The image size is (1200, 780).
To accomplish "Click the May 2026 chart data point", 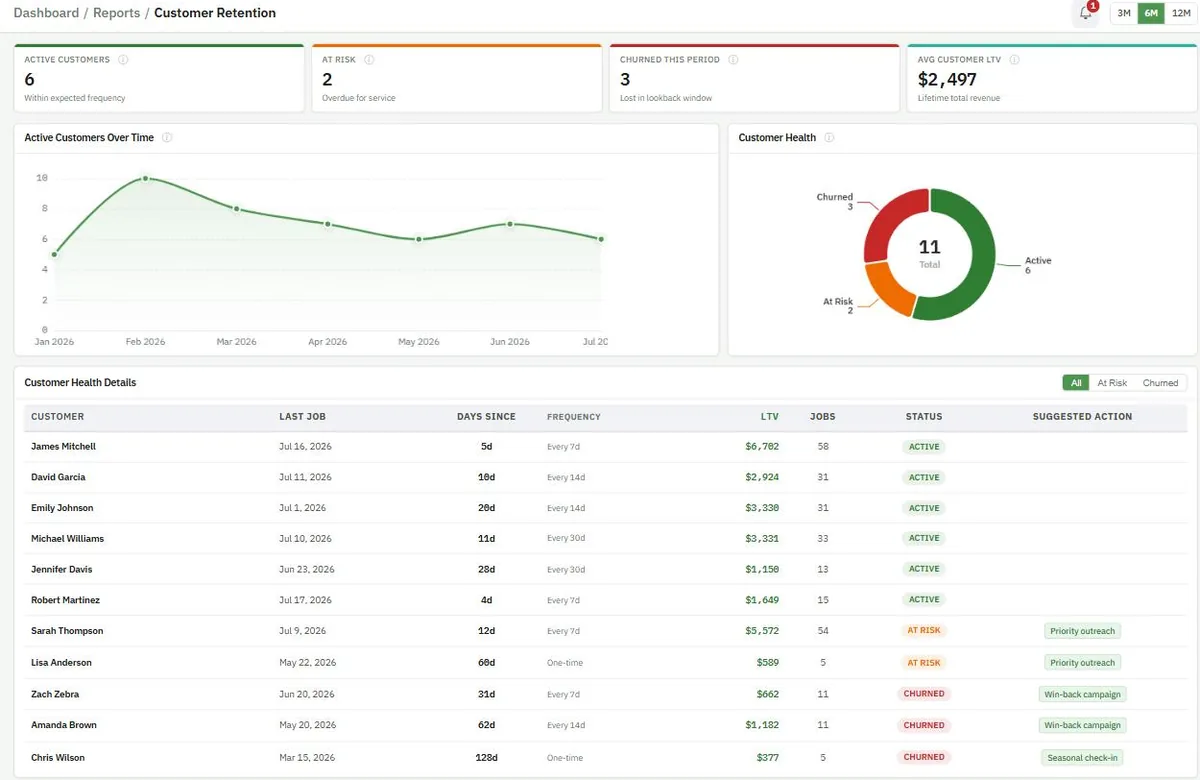I will [x=419, y=239].
